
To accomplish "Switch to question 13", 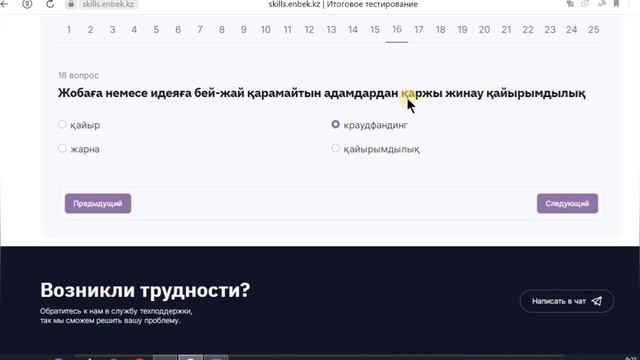I will [x=331, y=29].
